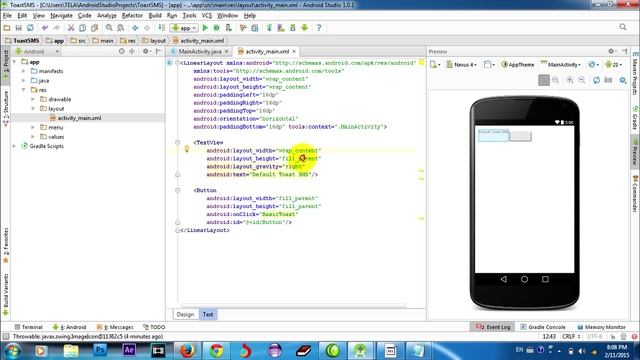Toggle the Preview side stripe

coord(635,152)
